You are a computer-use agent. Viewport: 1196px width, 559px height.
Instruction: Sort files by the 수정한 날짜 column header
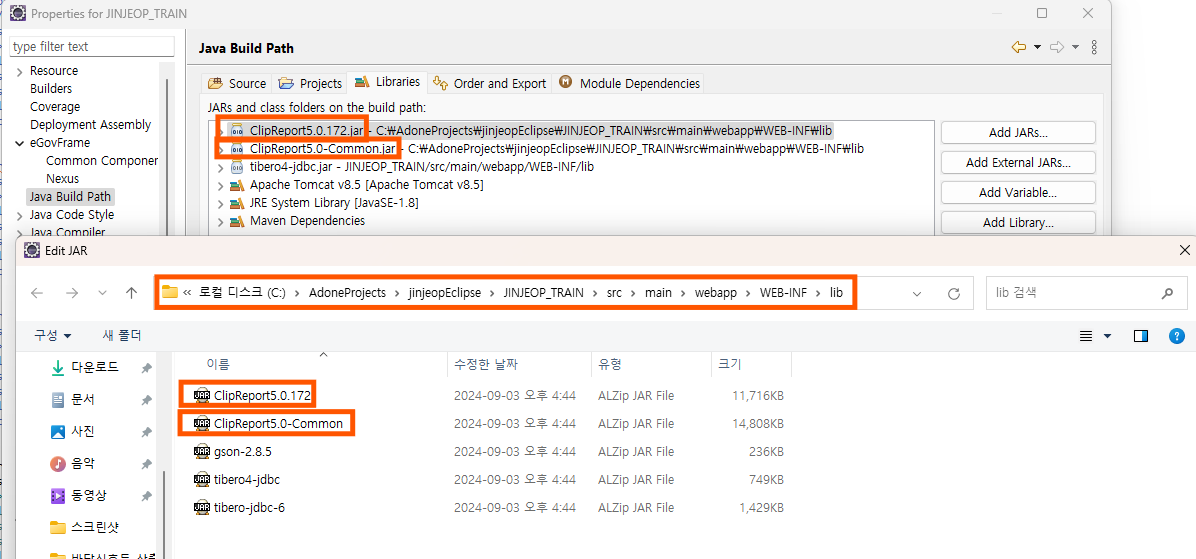click(519, 365)
